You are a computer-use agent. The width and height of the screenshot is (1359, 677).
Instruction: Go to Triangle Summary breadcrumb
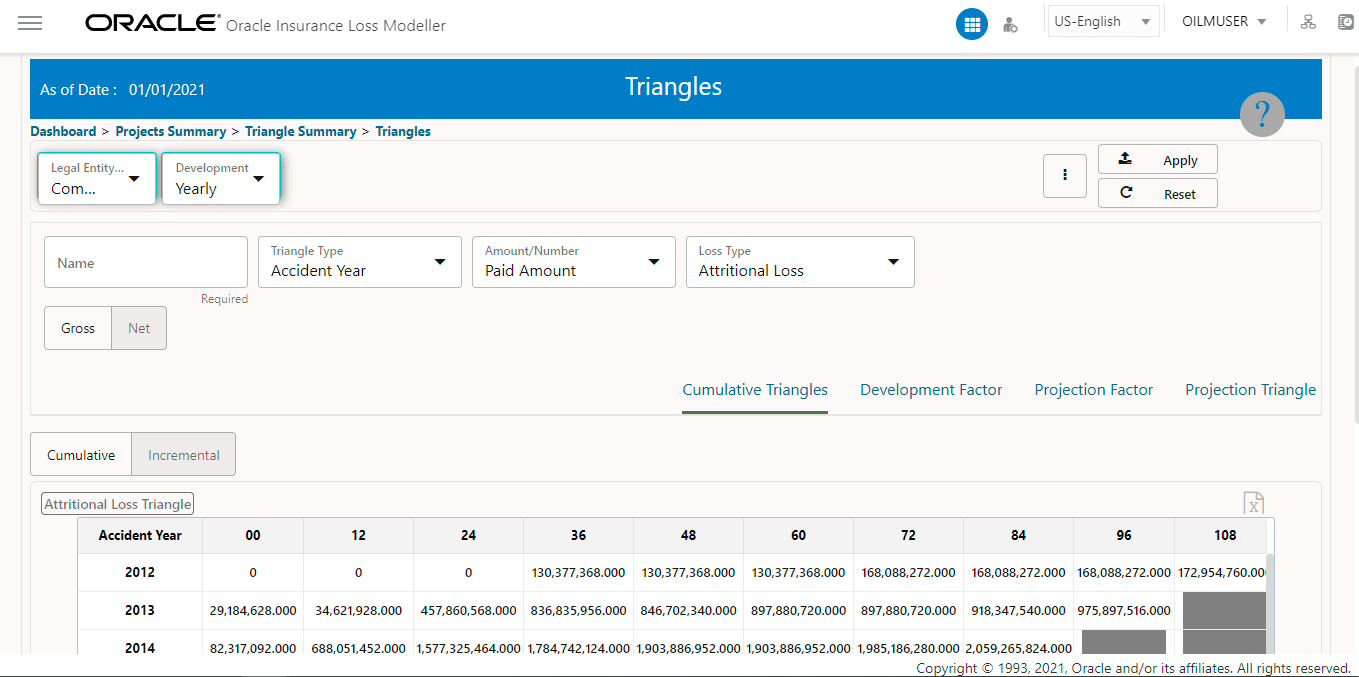[x=301, y=131]
